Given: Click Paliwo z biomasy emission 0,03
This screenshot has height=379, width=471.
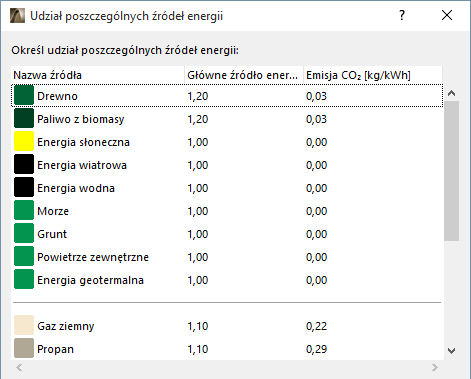Looking at the screenshot, I should pos(316,119).
